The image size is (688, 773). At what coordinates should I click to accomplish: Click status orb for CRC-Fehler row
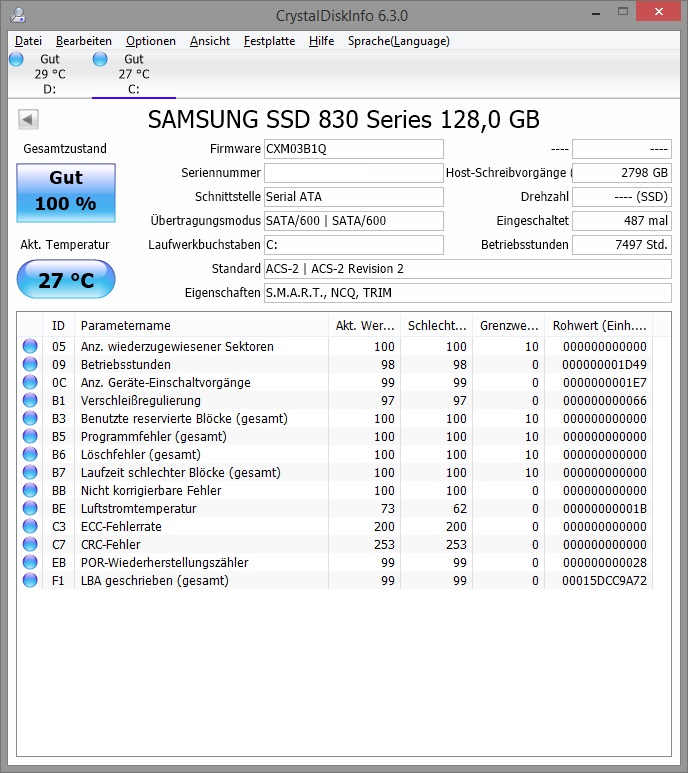30,544
